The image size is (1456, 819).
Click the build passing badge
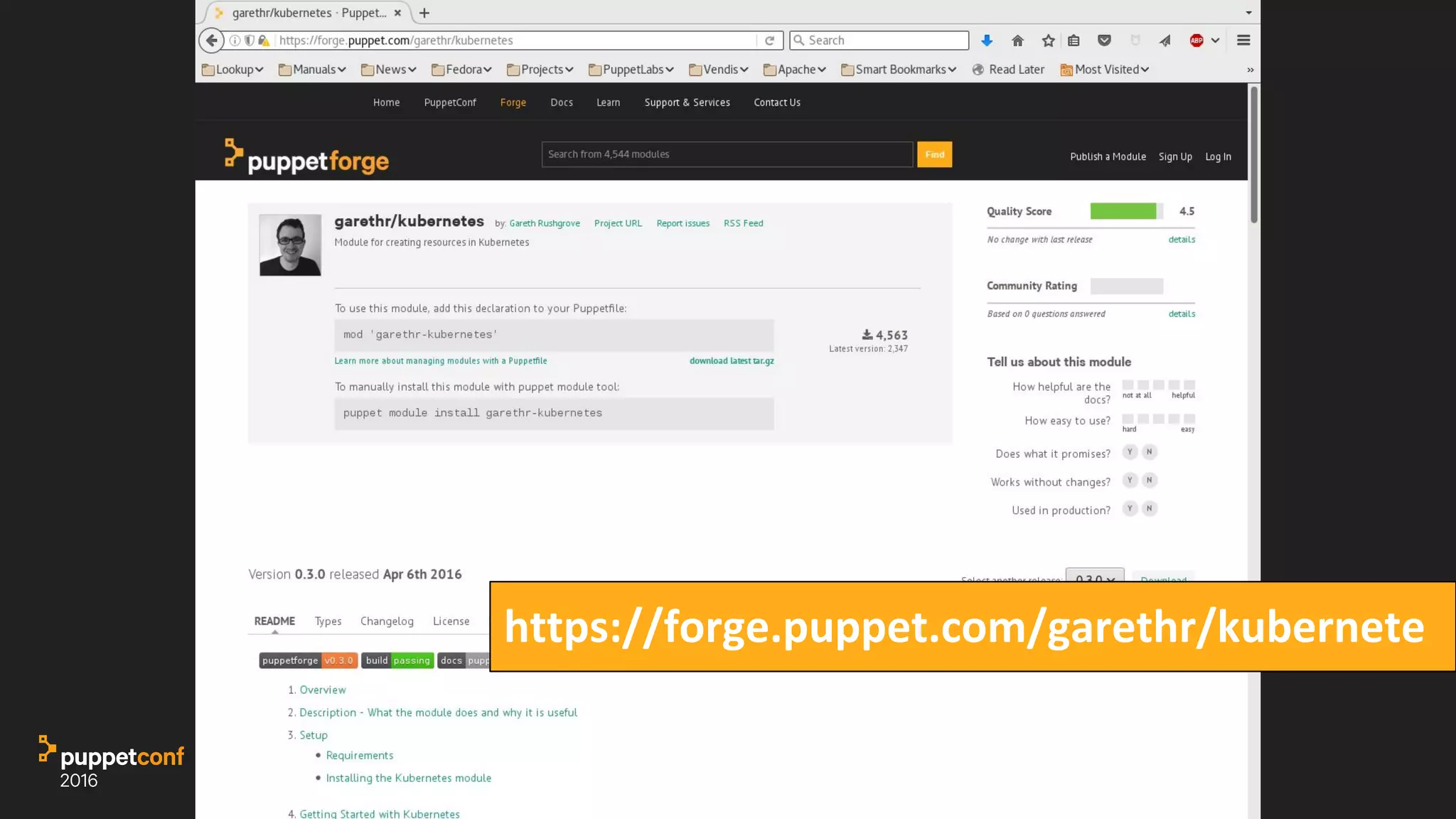click(x=397, y=660)
